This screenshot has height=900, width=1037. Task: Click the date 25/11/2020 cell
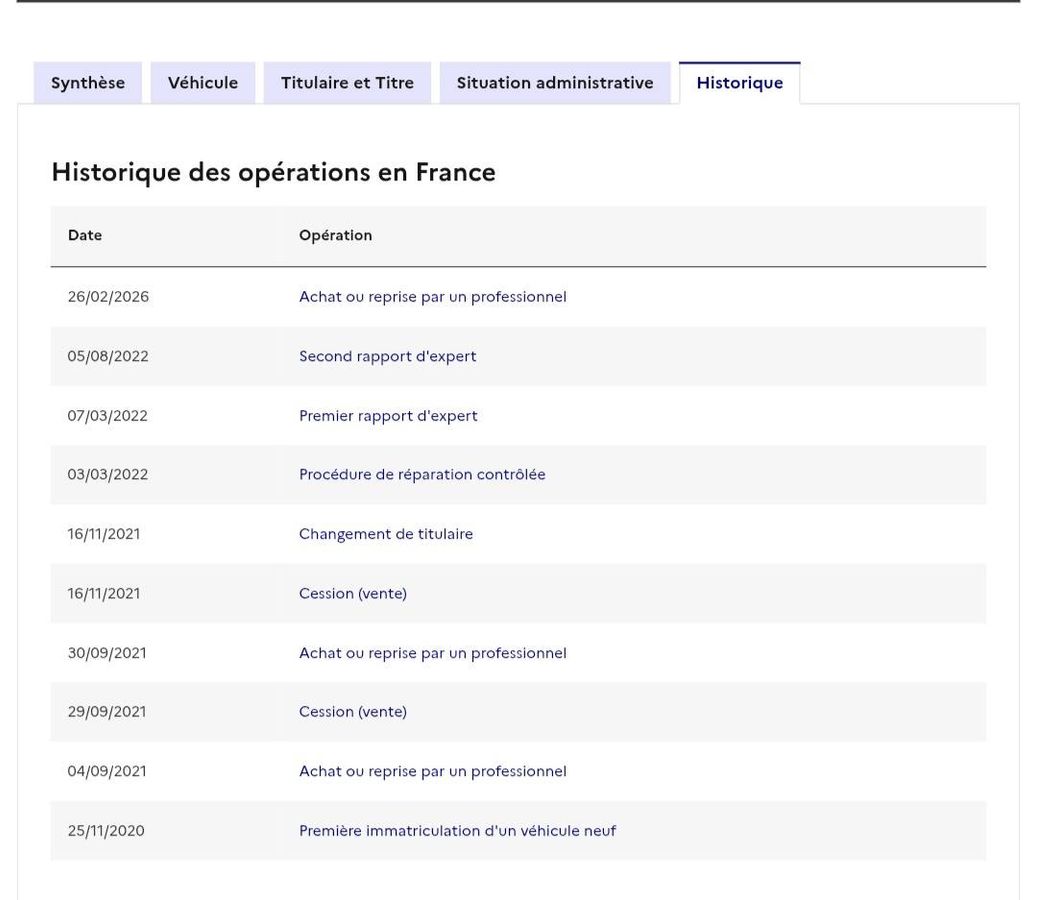(106, 831)
